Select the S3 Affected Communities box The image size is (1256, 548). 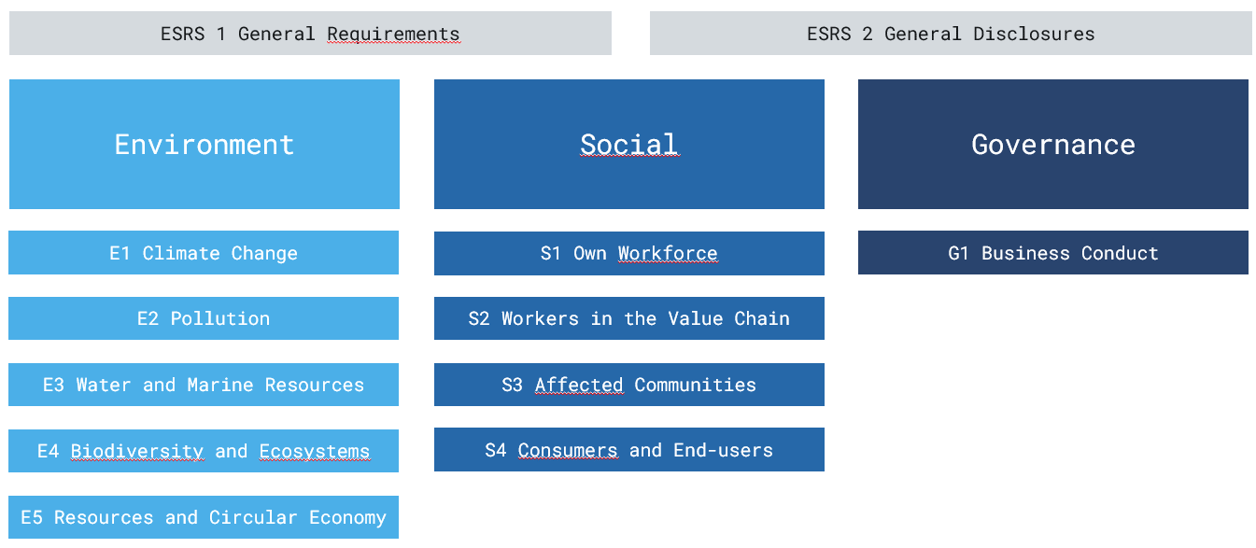[x=629, y=384]
